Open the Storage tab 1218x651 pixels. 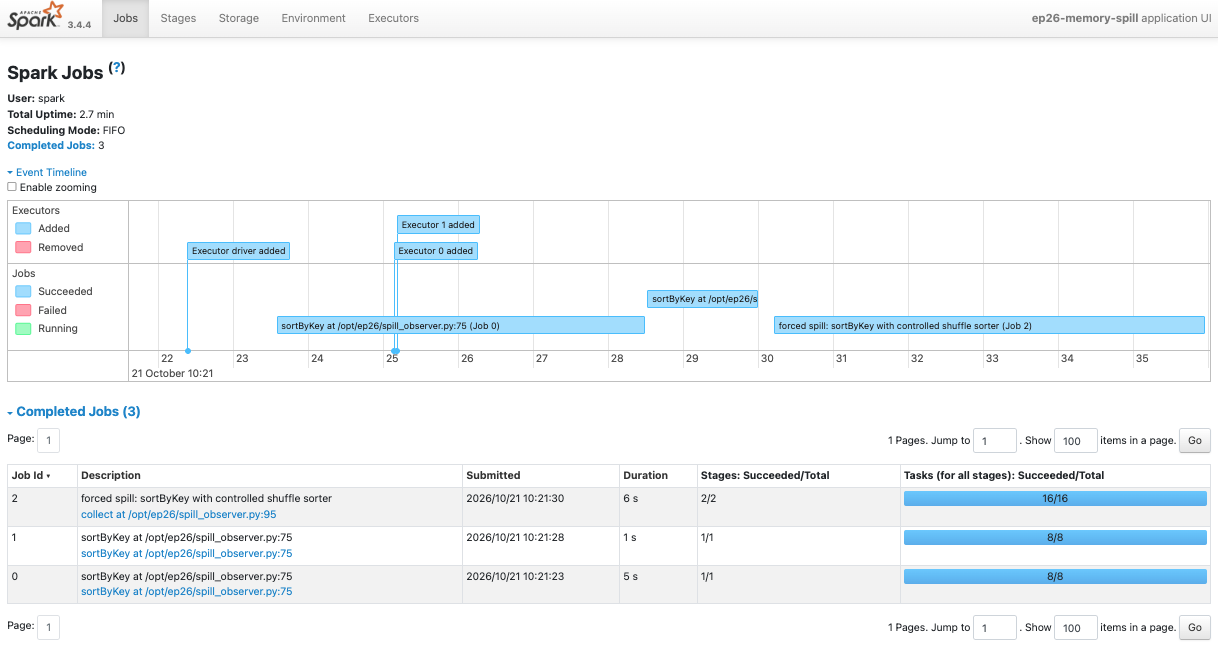pyautogui.click(x=239, y=18)
